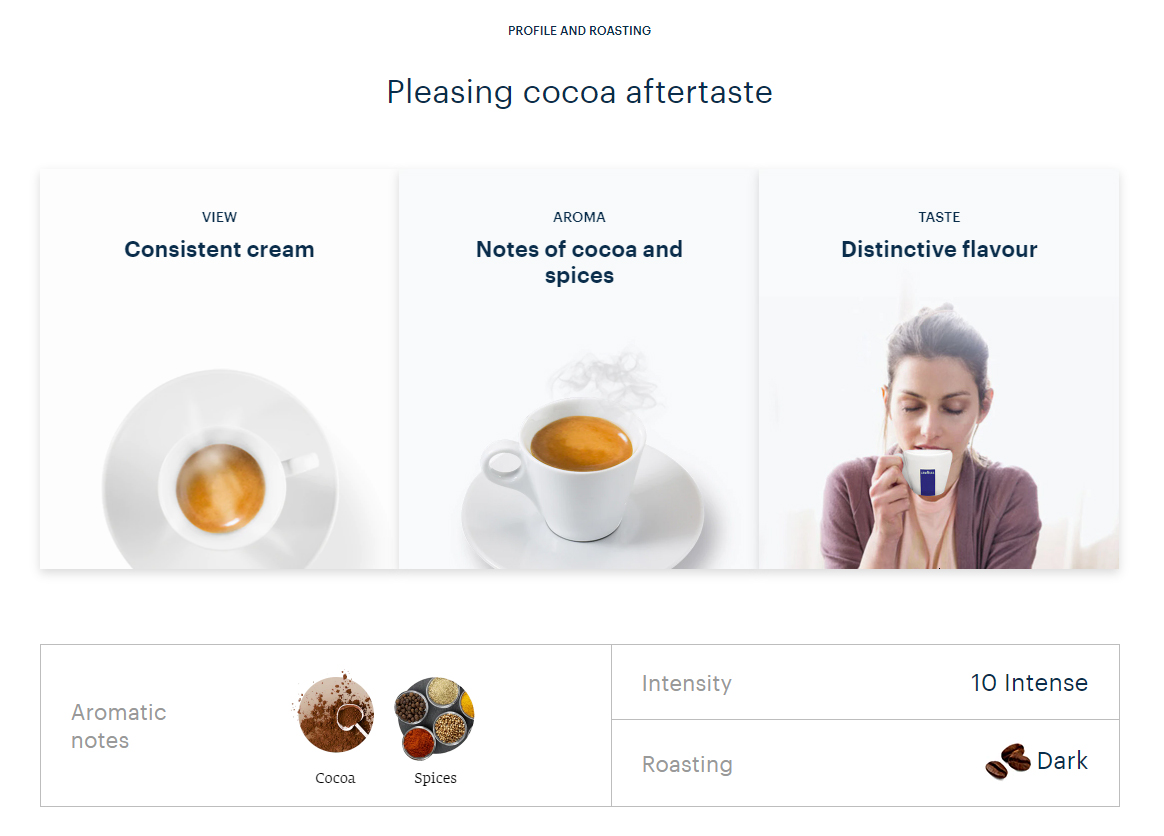Click the Roasting row label
Screen dimensions: 1164x836
[x=687, y=764]
